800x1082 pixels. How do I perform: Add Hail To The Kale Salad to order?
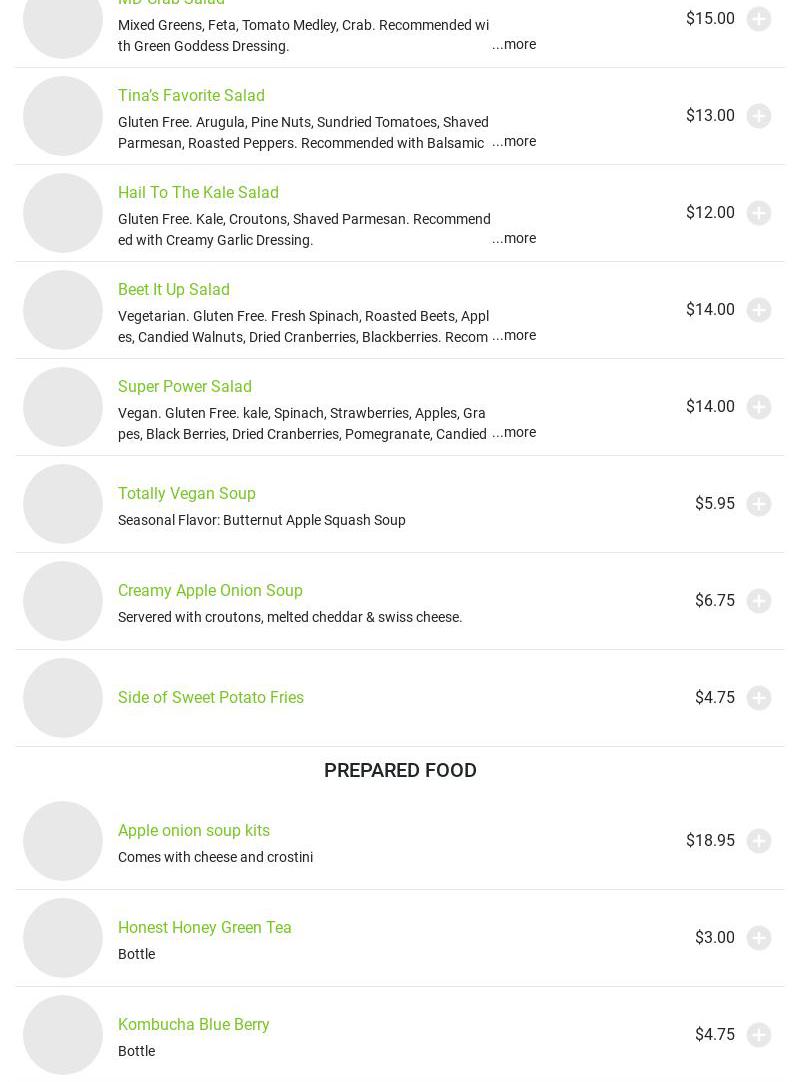point(759,213)
